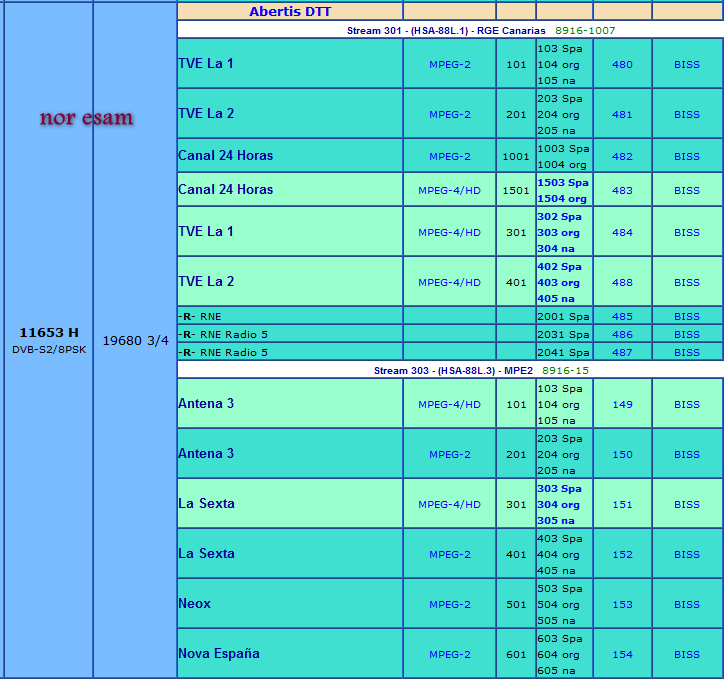Click Canal 24 Horas in the 483 row
Image resolution: width=724 pixels, height=679 pixels.
[x=225, y=190]
